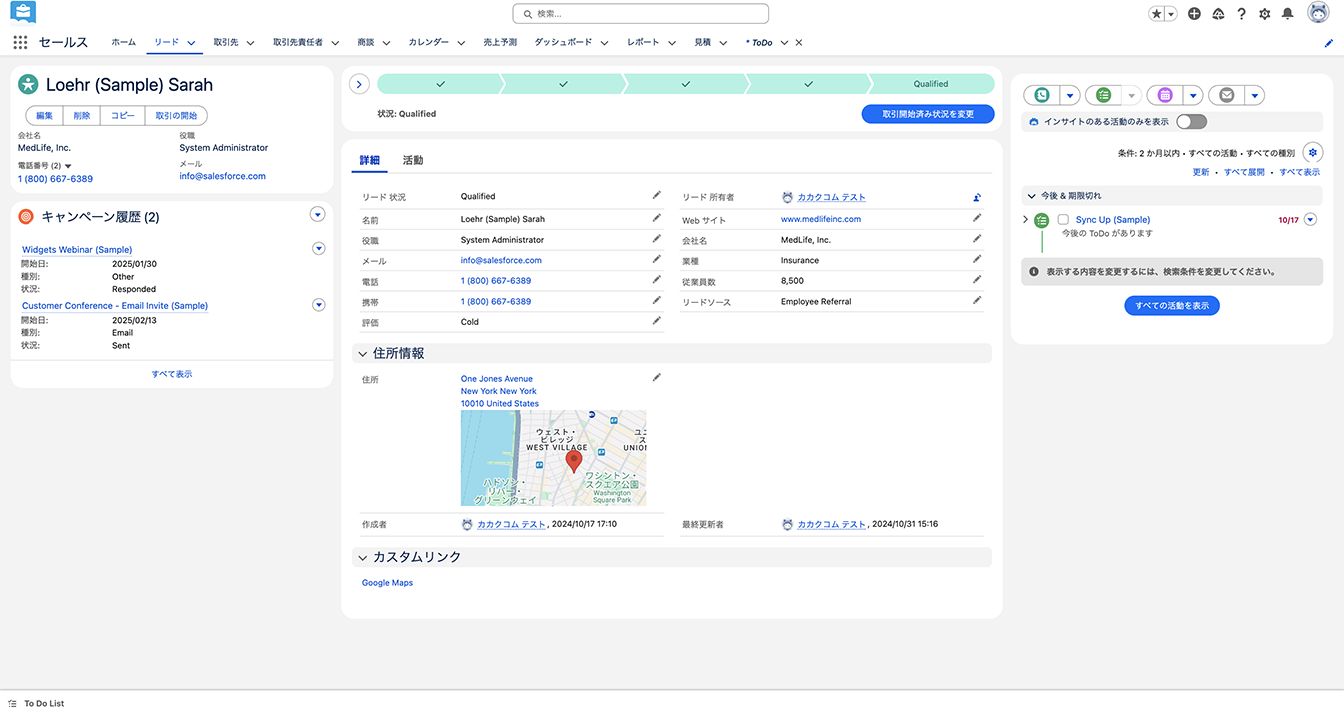Select the 詳細 tab
This screenshot has width=1344, height=716.
pyautogui.click(x=370, y=160)
